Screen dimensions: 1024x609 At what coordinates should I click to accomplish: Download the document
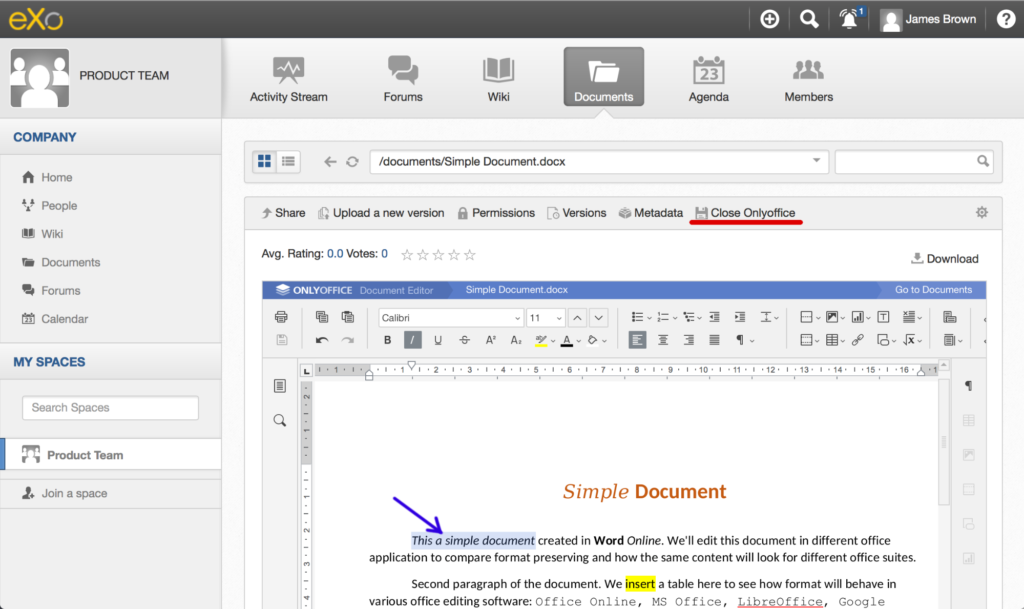tap(945, 258)
